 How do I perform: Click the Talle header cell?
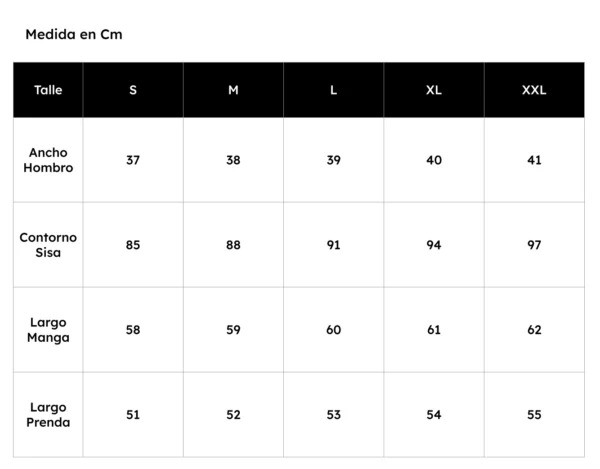click(x=48, y=90)
